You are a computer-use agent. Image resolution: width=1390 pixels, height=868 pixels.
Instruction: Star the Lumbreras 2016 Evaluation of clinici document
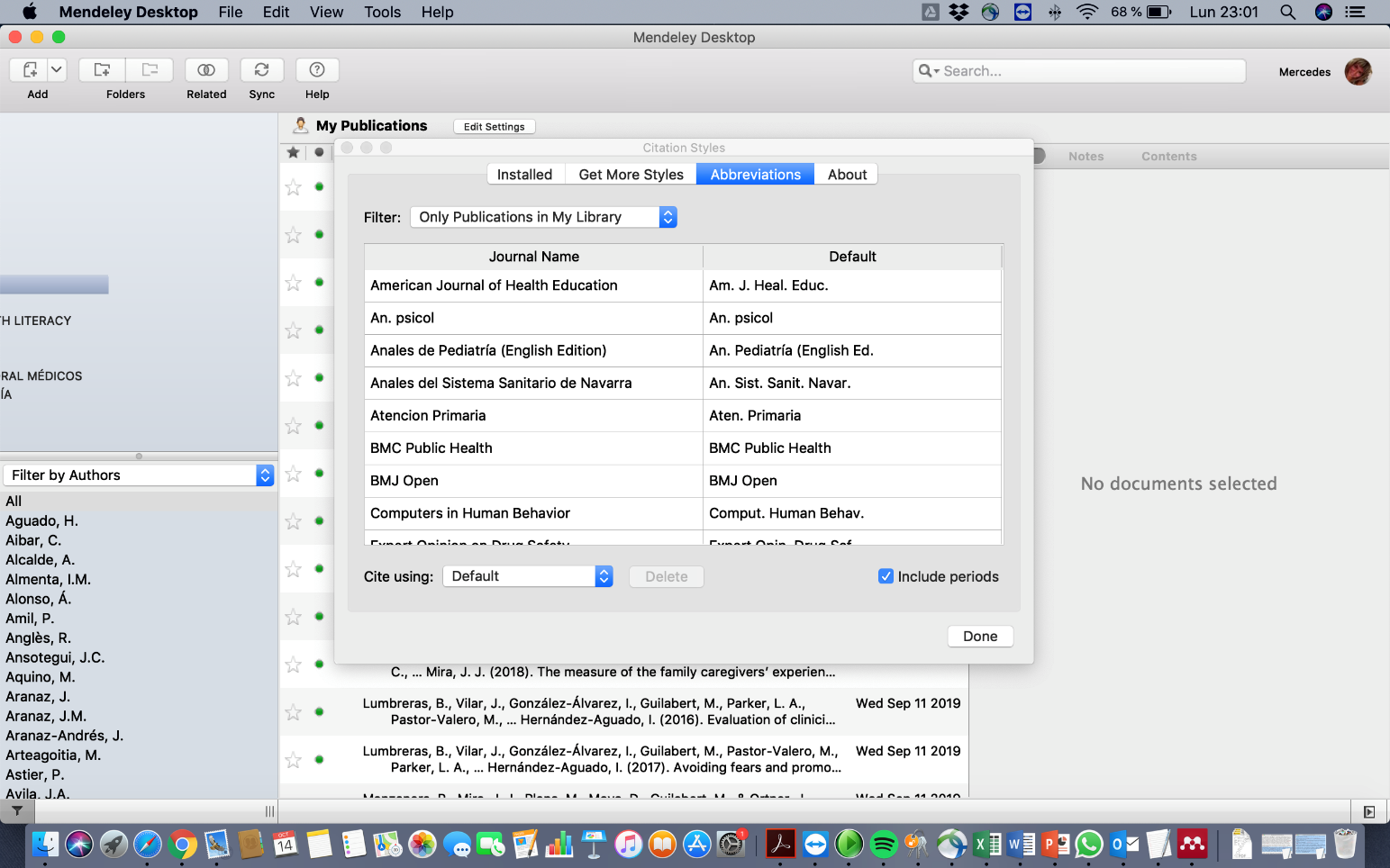pos(294,712)
